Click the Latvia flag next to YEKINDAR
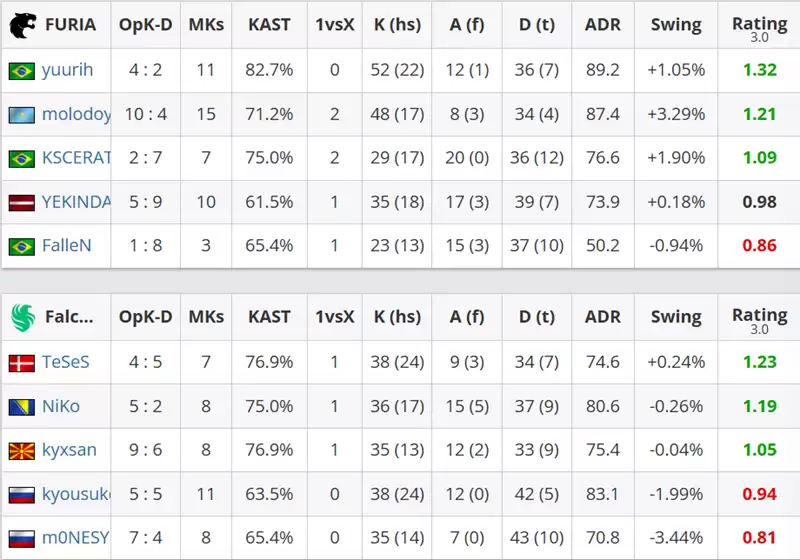Screen dimensions: 800x560 pos(21,203)
